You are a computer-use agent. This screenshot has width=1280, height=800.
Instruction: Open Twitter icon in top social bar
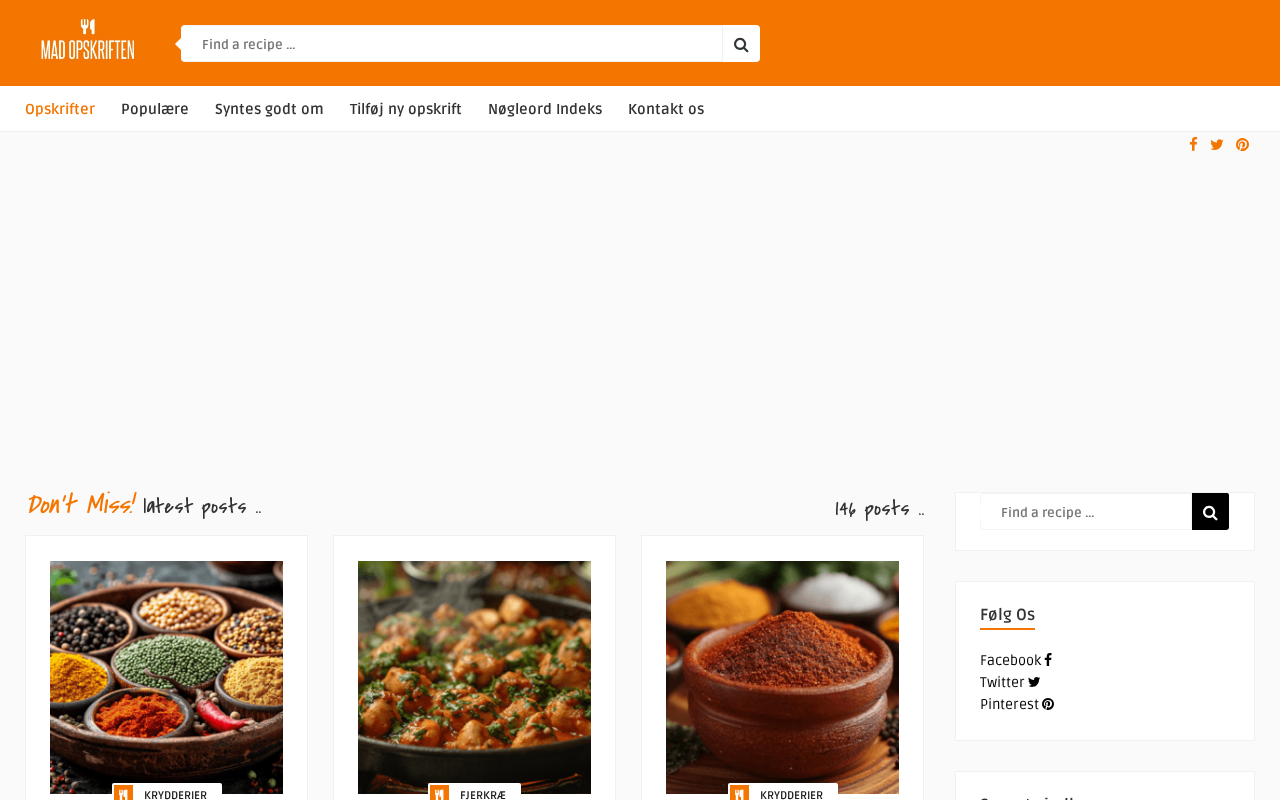[x=1217, y=145]
